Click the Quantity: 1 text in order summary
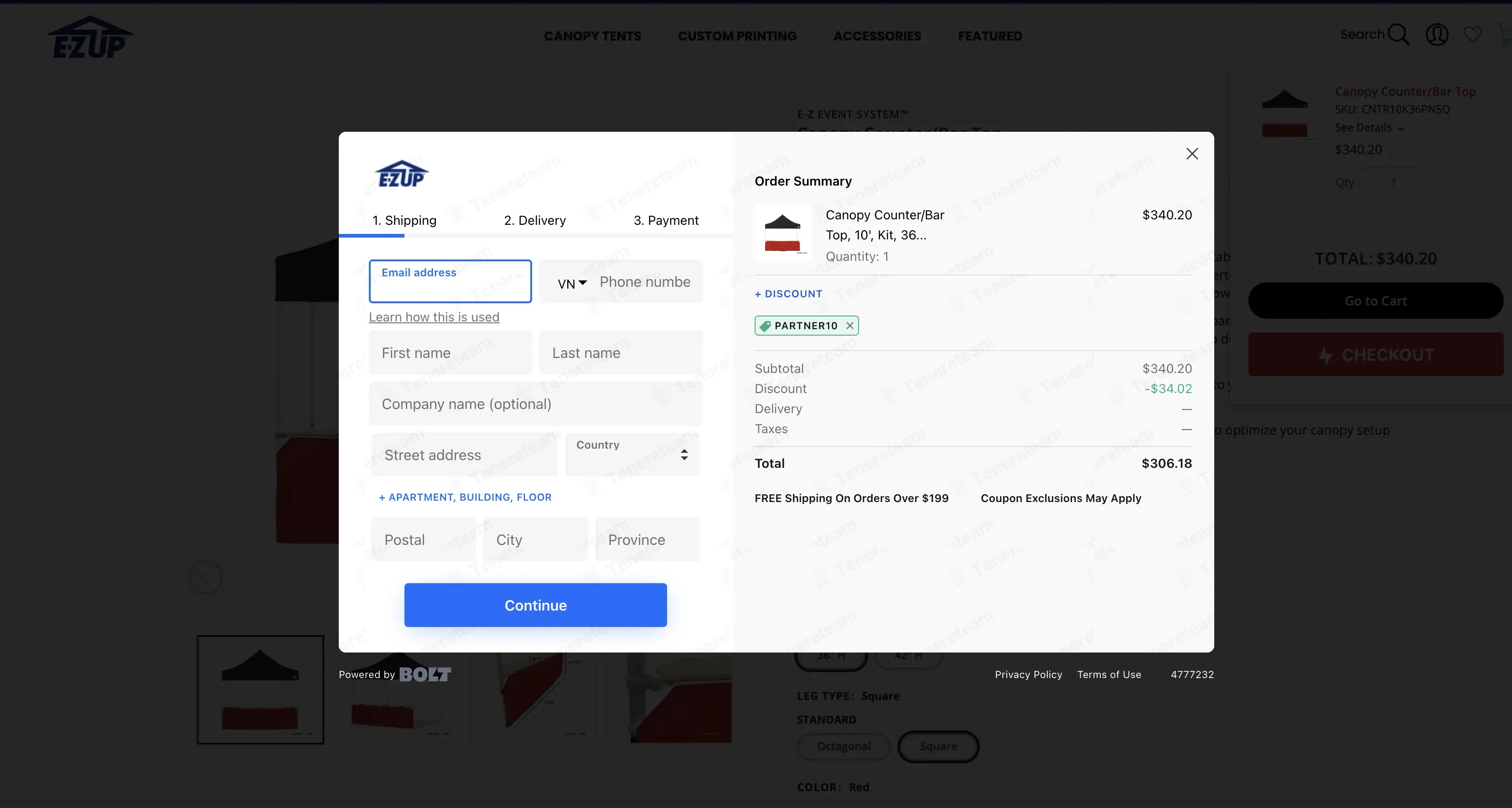This screenshot has width=1512, height=808. pyautogui.click(x=857, y=256)
